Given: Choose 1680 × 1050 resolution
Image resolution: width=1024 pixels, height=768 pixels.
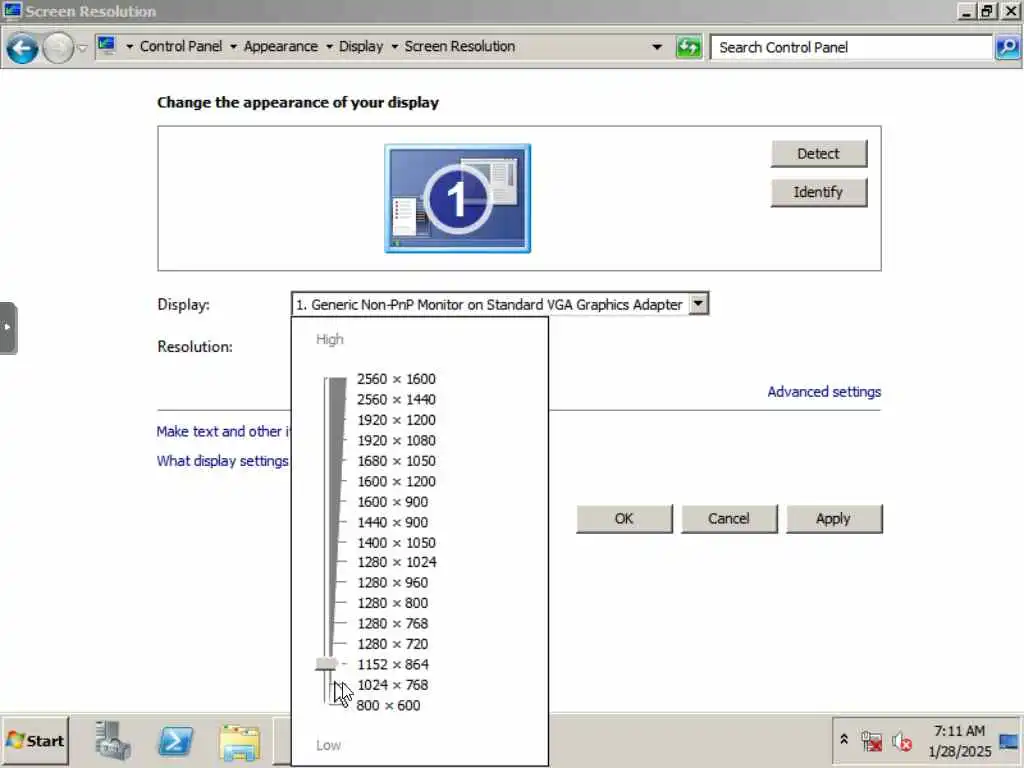Looking at the screenshot, I should (x=396, y=461).
